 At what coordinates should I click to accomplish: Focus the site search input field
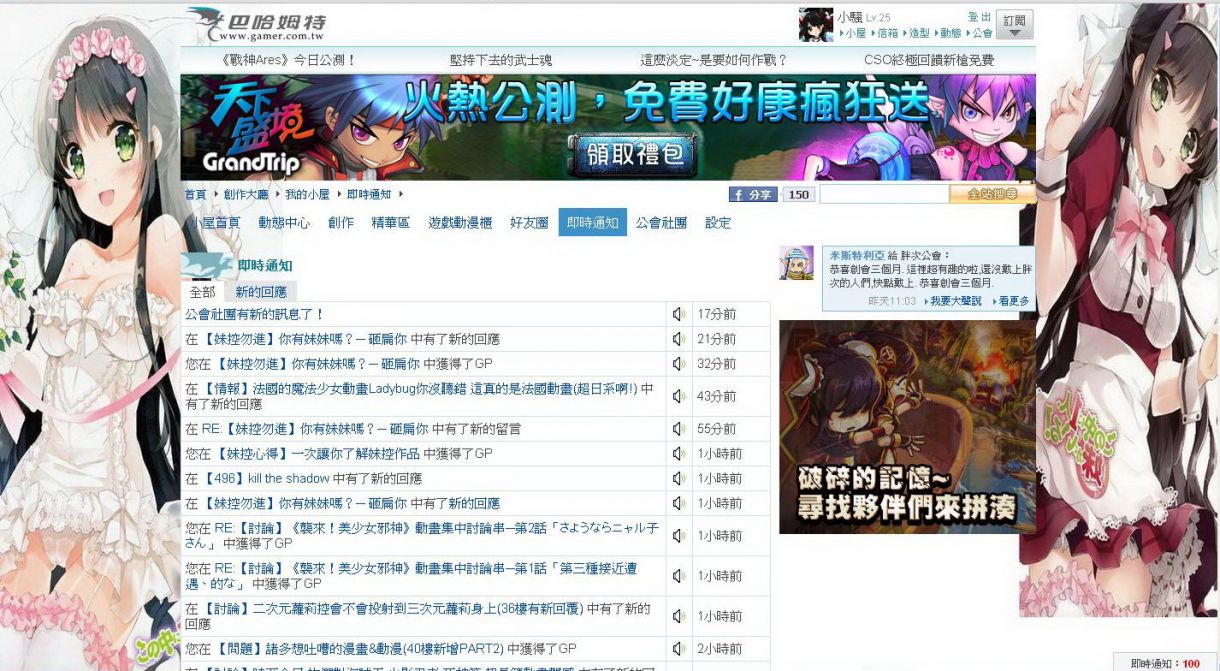pos(884,194)
